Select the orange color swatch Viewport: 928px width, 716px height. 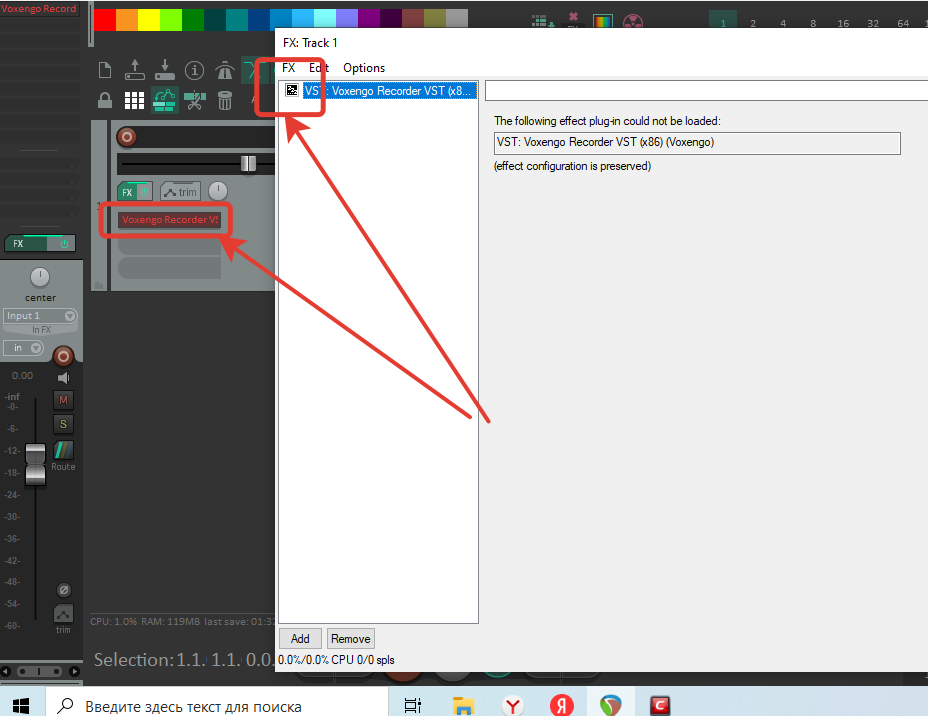127,20
